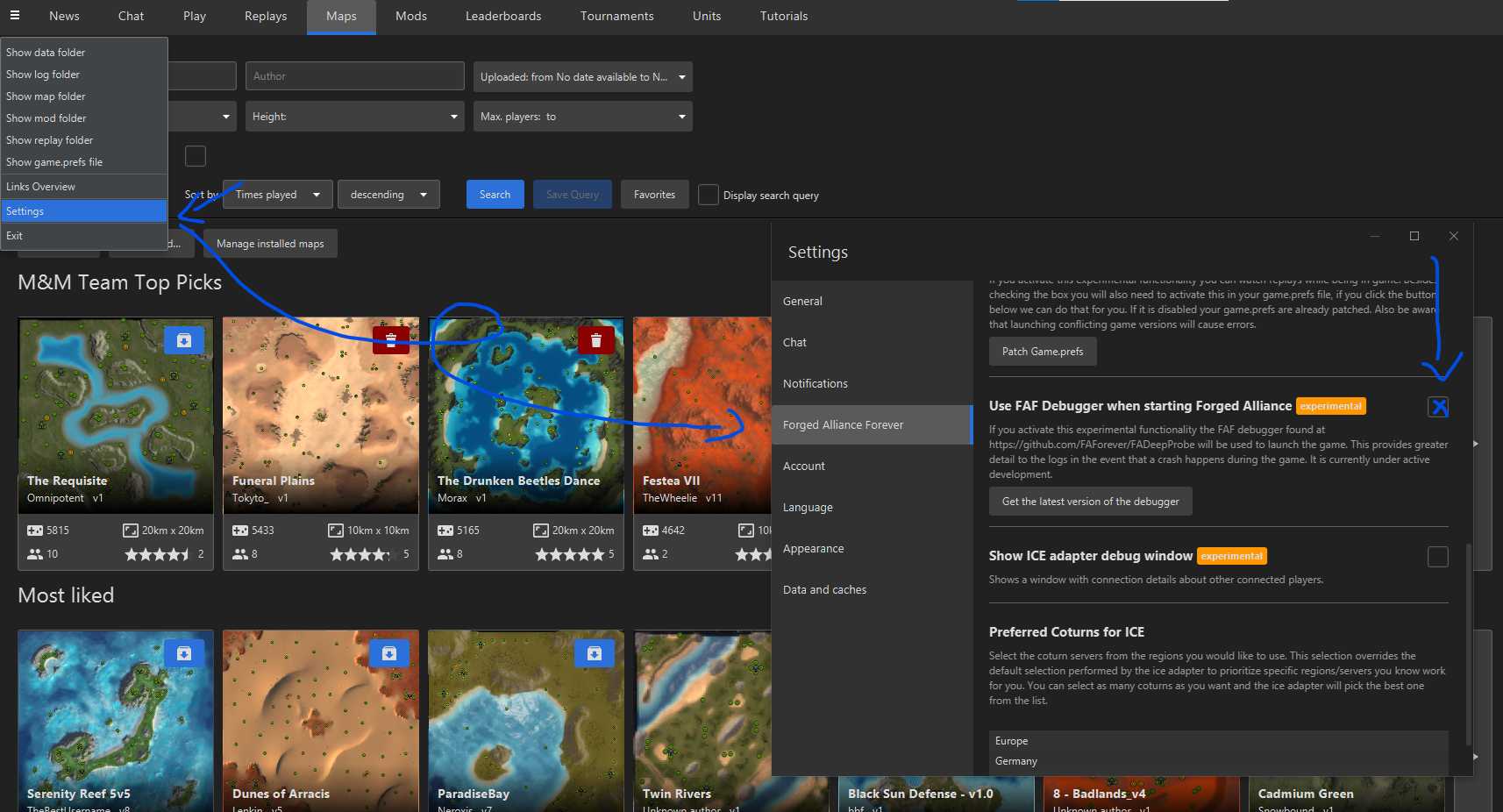Click Manage installed maps button
This screenshot has width=1503, height=812.
(x=270, y=244)
